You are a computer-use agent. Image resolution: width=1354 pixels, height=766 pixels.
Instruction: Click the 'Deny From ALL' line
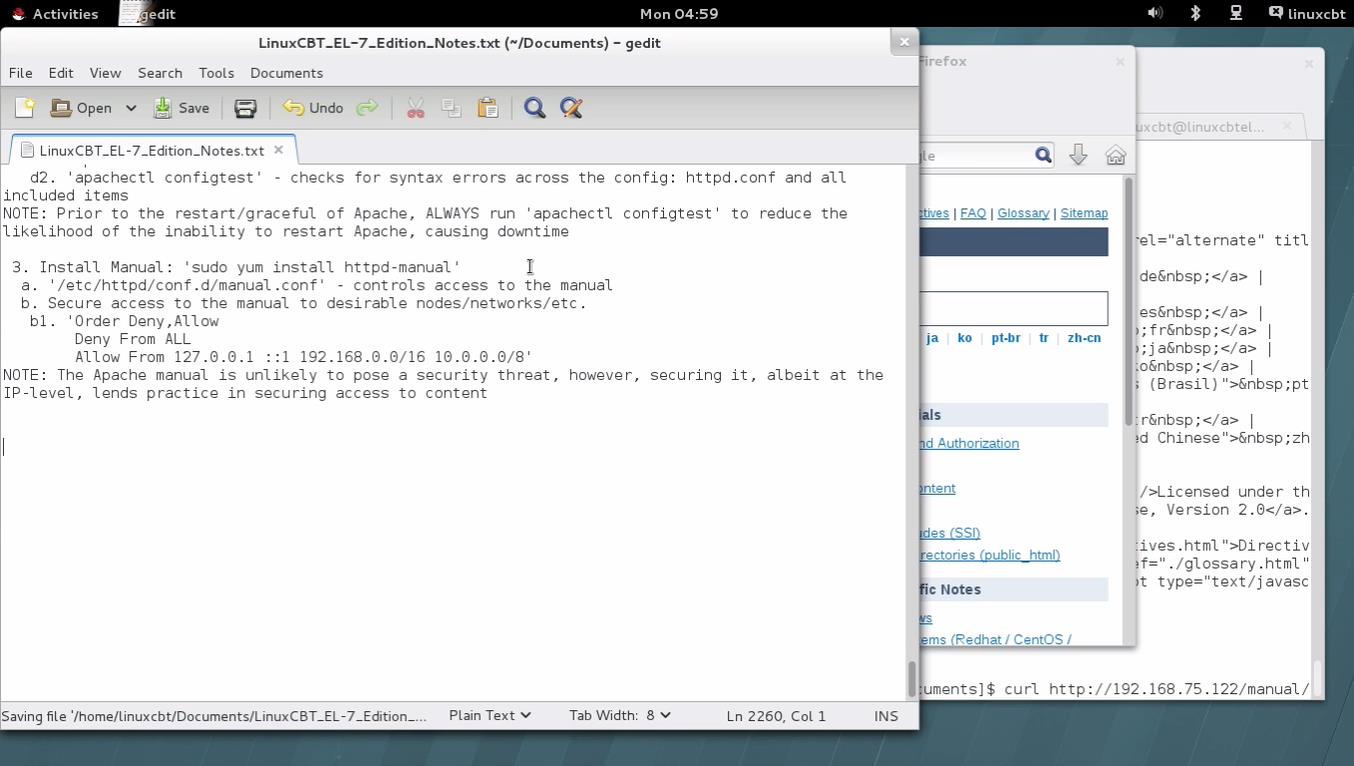coord(132,339)
